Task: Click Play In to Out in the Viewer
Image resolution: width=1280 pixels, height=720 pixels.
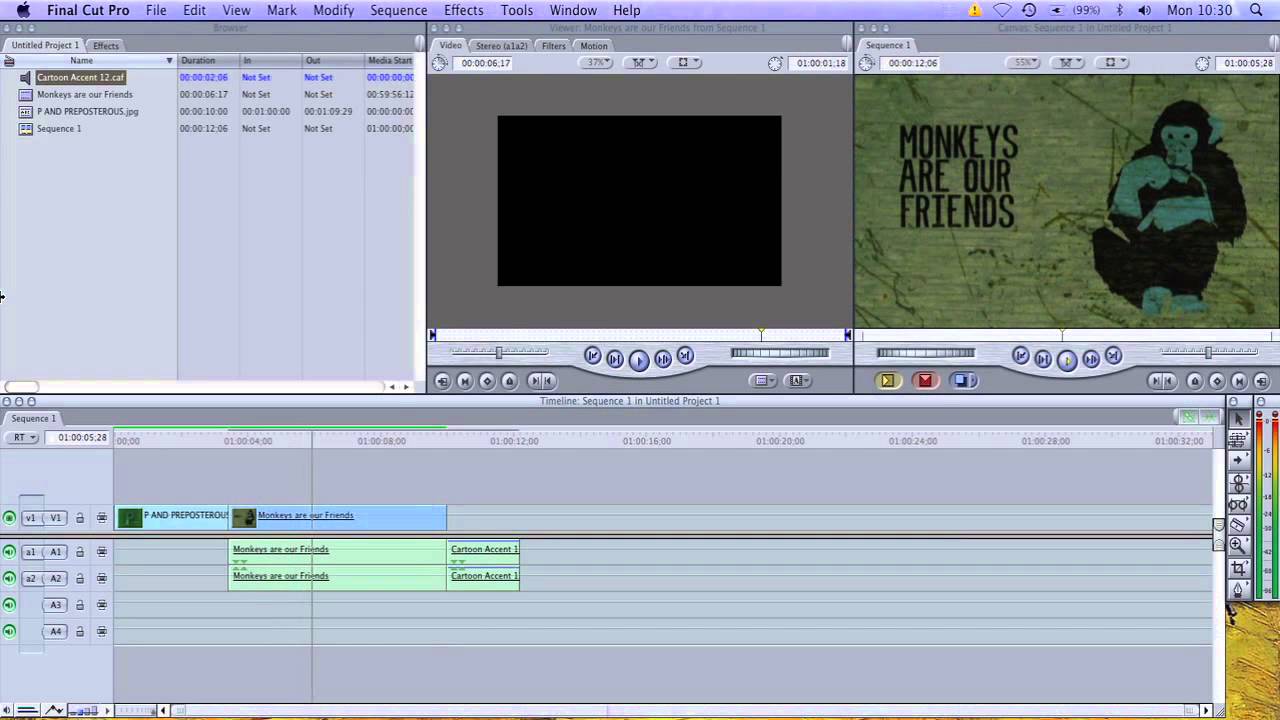Action: tap(615, 359)
